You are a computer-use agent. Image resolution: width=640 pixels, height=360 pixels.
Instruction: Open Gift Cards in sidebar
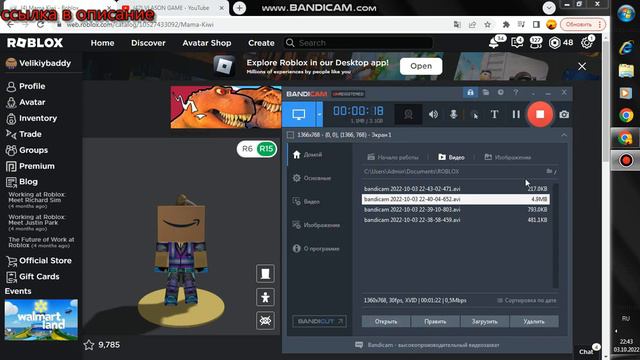(33, 276)
